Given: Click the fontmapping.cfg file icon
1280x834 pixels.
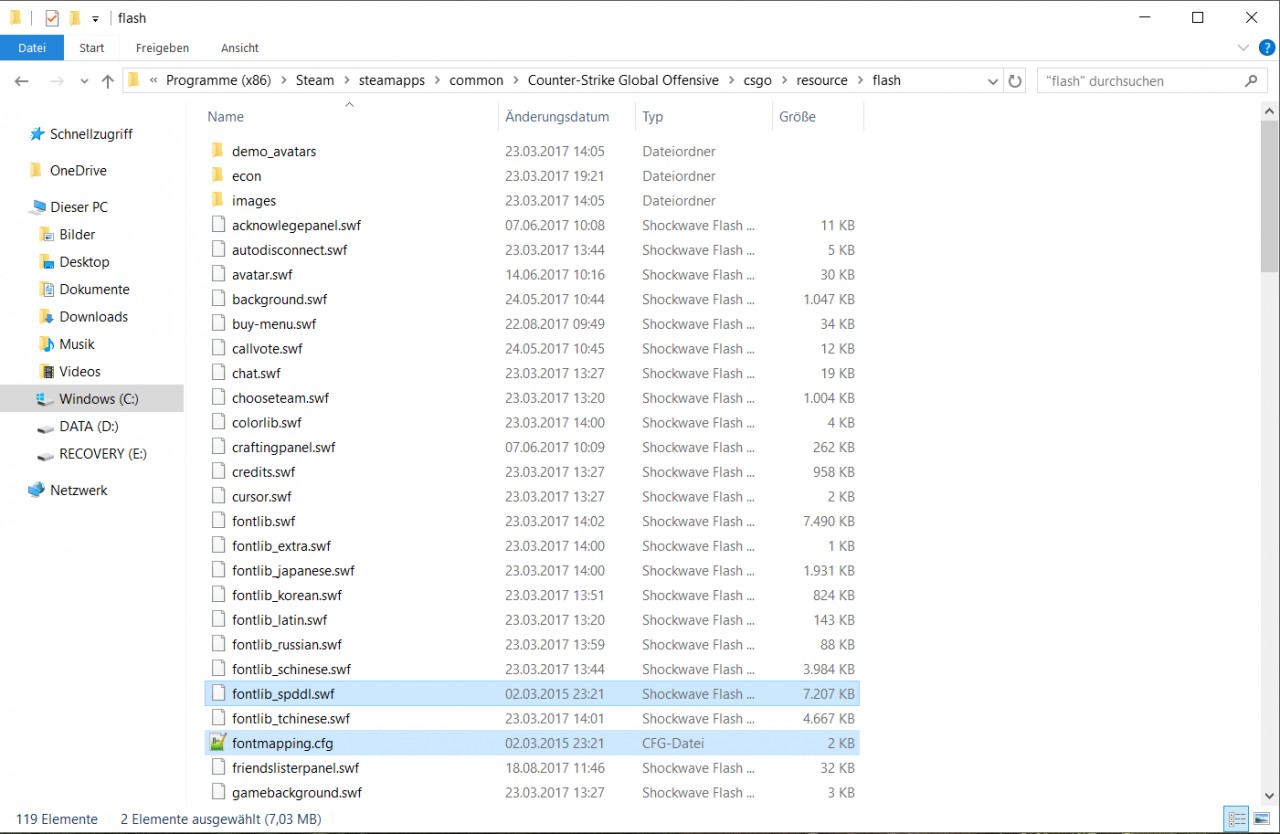Looking at the screenshot, I should click(218, 743).
